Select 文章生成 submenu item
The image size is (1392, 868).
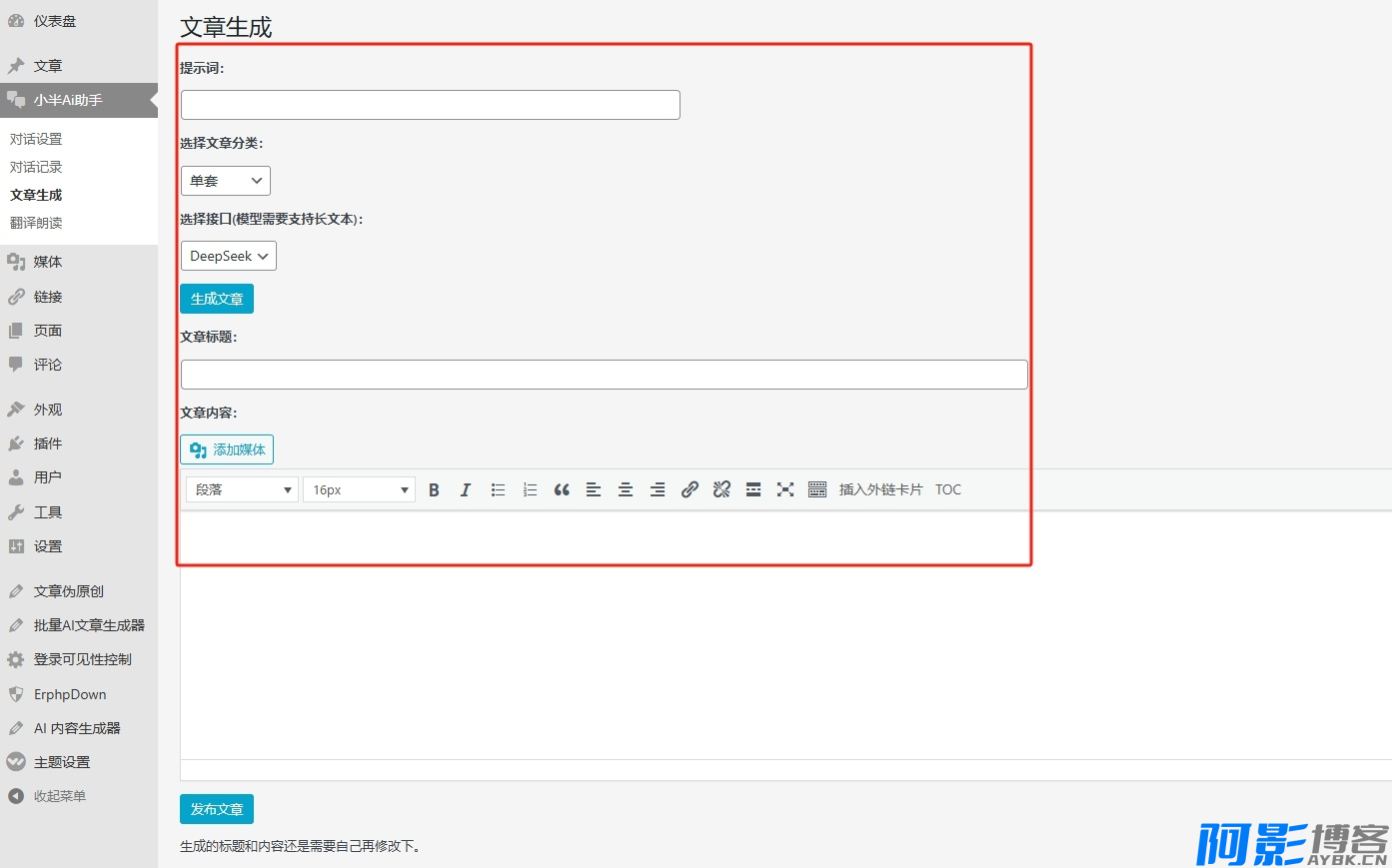click(36, 195)
